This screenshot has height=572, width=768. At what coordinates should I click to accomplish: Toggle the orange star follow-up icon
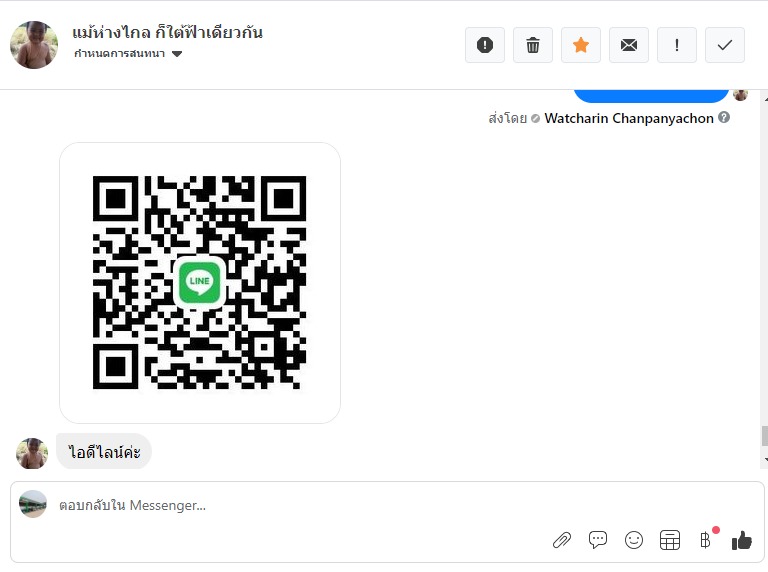[581, 45]
